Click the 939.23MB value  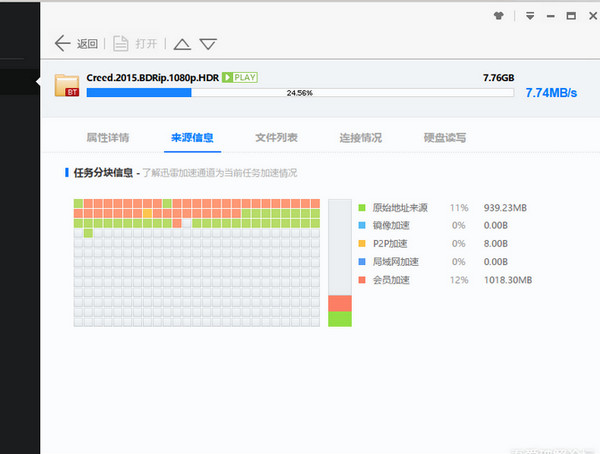coord(505,208)
